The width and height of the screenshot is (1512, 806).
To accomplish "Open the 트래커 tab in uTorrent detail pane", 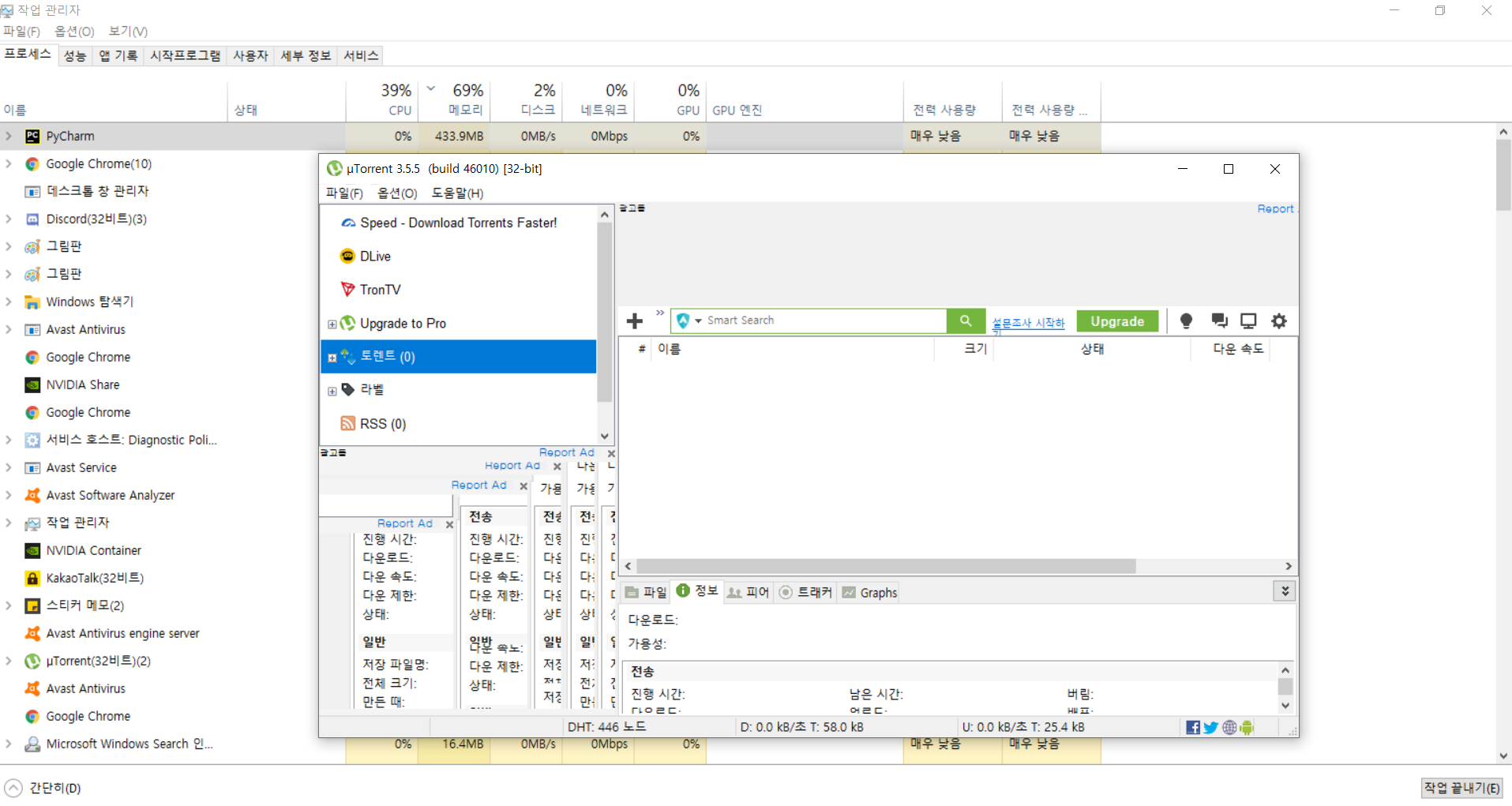I will (805, 592).
